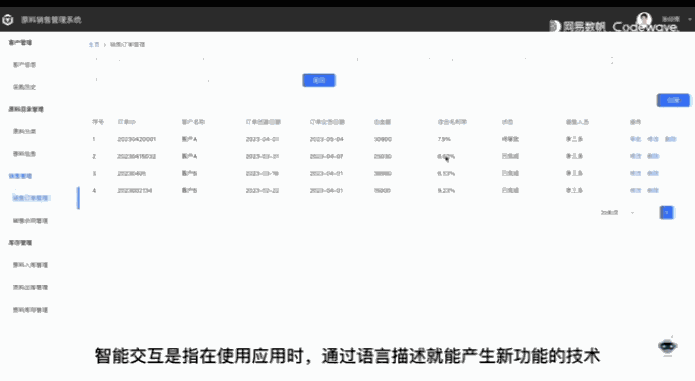Select pagination page 1 button

[x=667, y=213]
